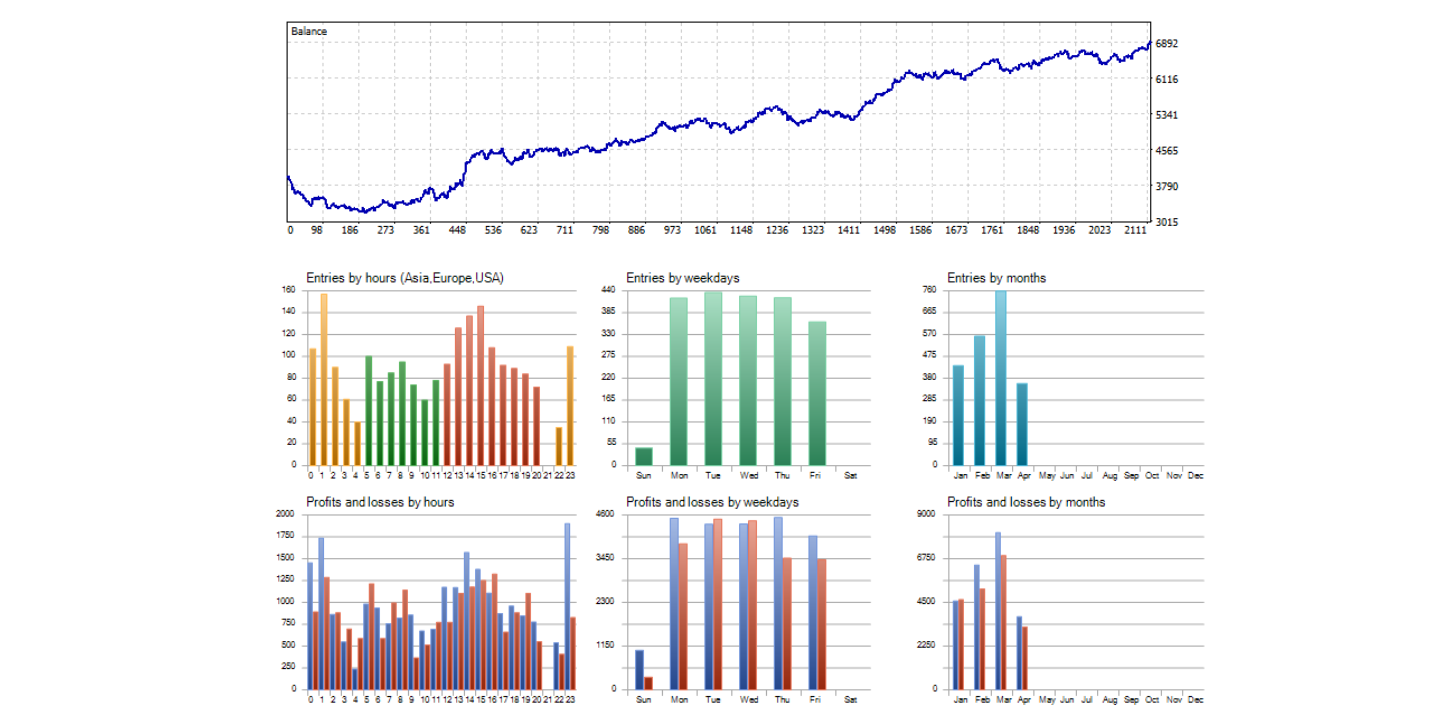Click the 4565 value on Balance axis
The image size is (1446, 723).
1168,151
